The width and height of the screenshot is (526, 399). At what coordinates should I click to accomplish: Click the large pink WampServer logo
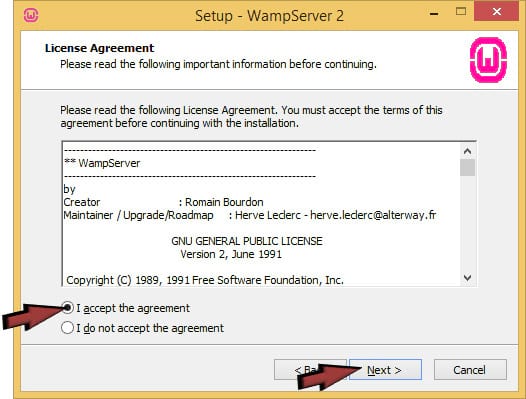[488, 60]
